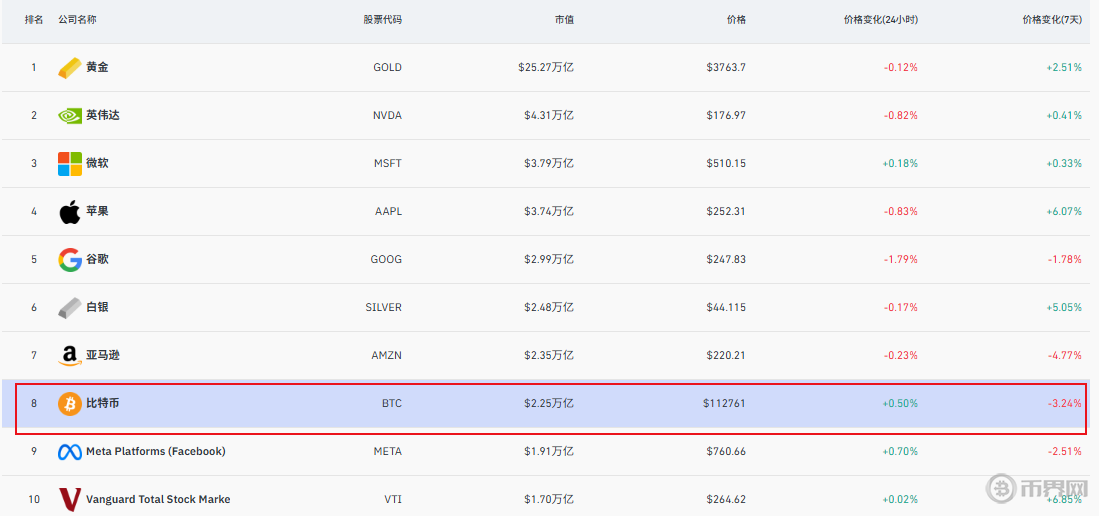Open the Meta infinity logo

tap(69, 452)
